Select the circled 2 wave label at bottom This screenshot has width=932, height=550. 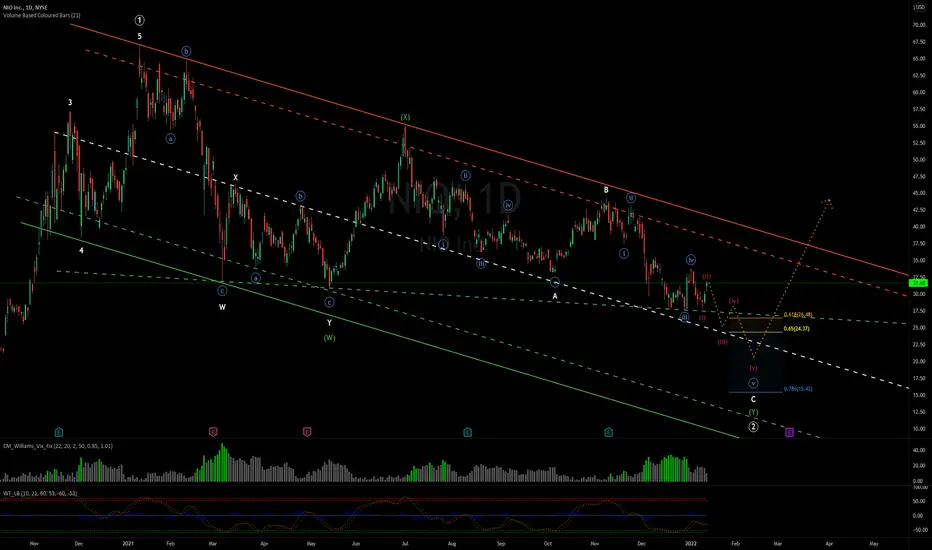click(753, 426)
